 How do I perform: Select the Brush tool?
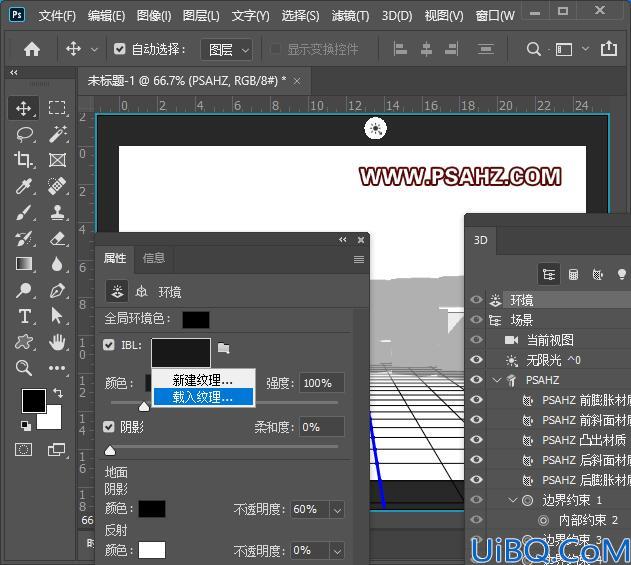(x=24, y=212)
